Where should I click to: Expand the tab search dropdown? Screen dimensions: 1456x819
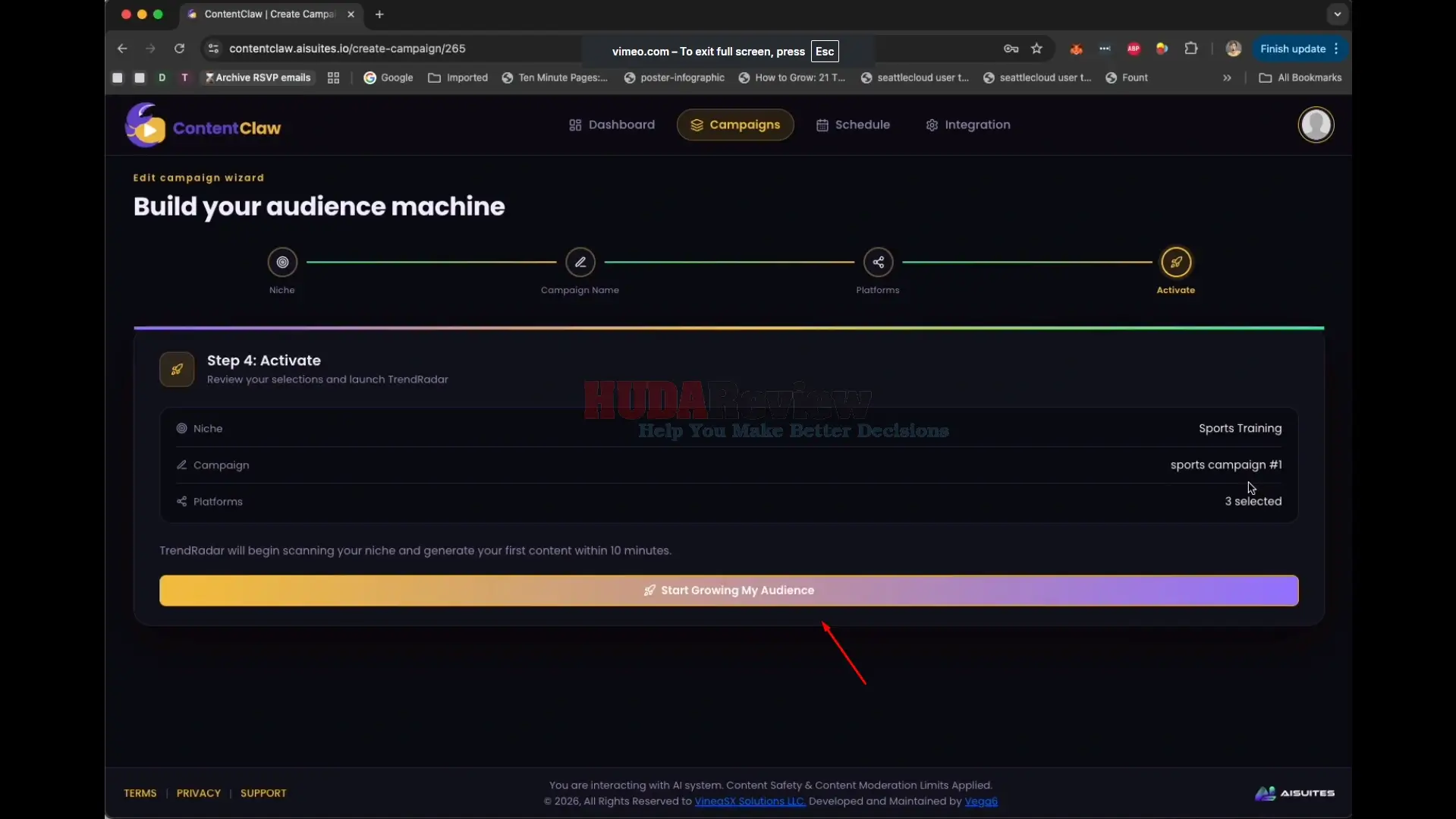click(1337, 14)
